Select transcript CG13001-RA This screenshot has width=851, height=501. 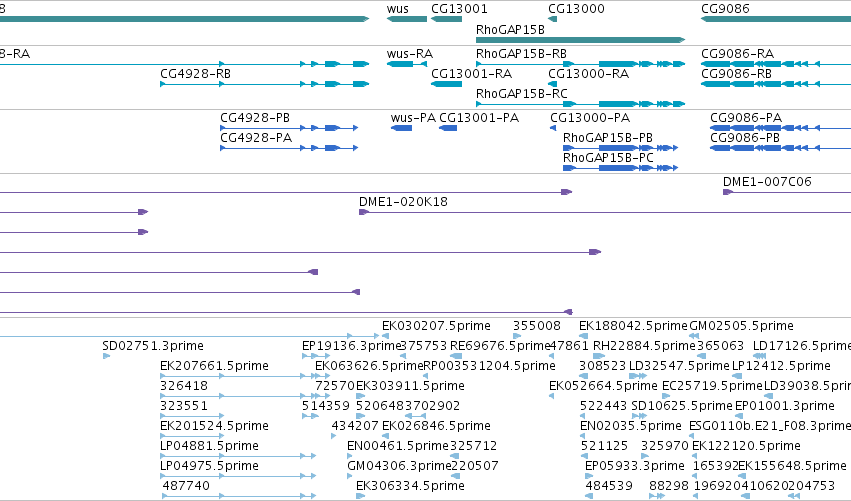472,74
